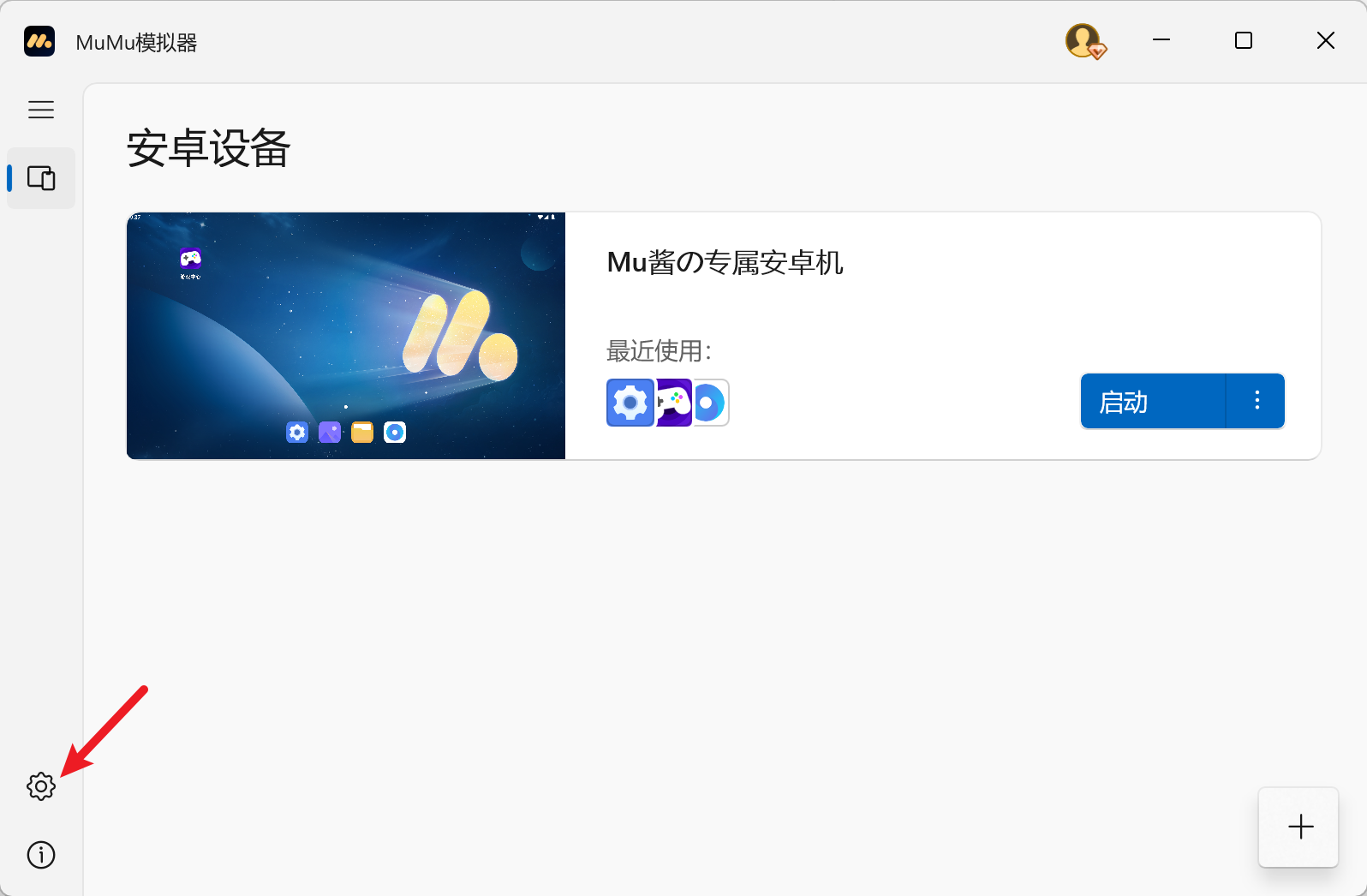Open the user account avatar

tap(1084, 41)
